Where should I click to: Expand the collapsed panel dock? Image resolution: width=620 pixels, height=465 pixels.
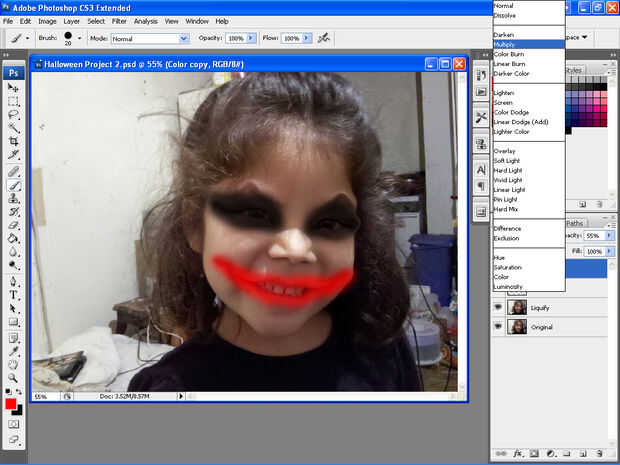click(486, 55)
